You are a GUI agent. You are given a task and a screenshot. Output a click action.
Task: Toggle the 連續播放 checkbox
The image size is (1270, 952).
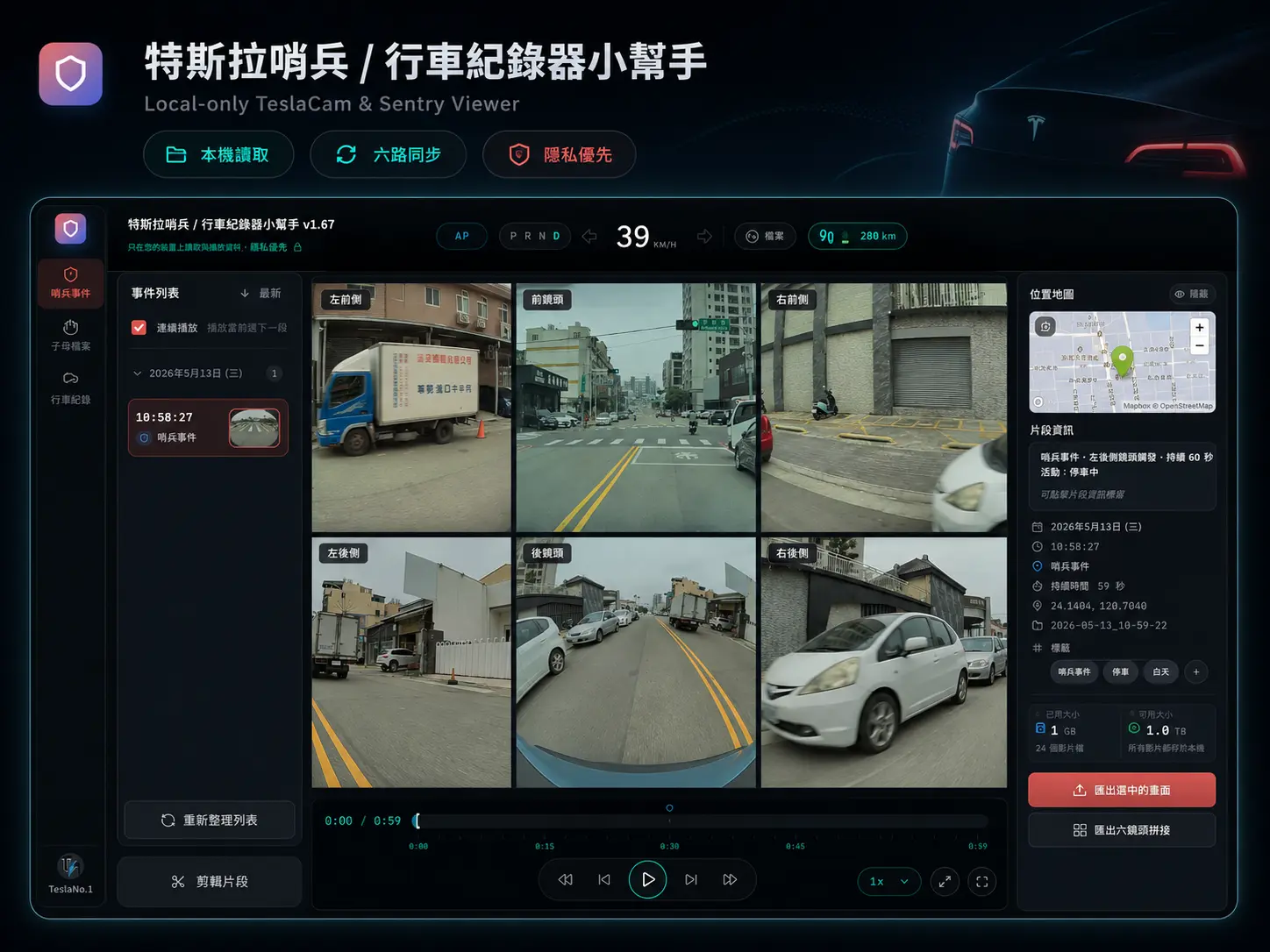(139, 327)
